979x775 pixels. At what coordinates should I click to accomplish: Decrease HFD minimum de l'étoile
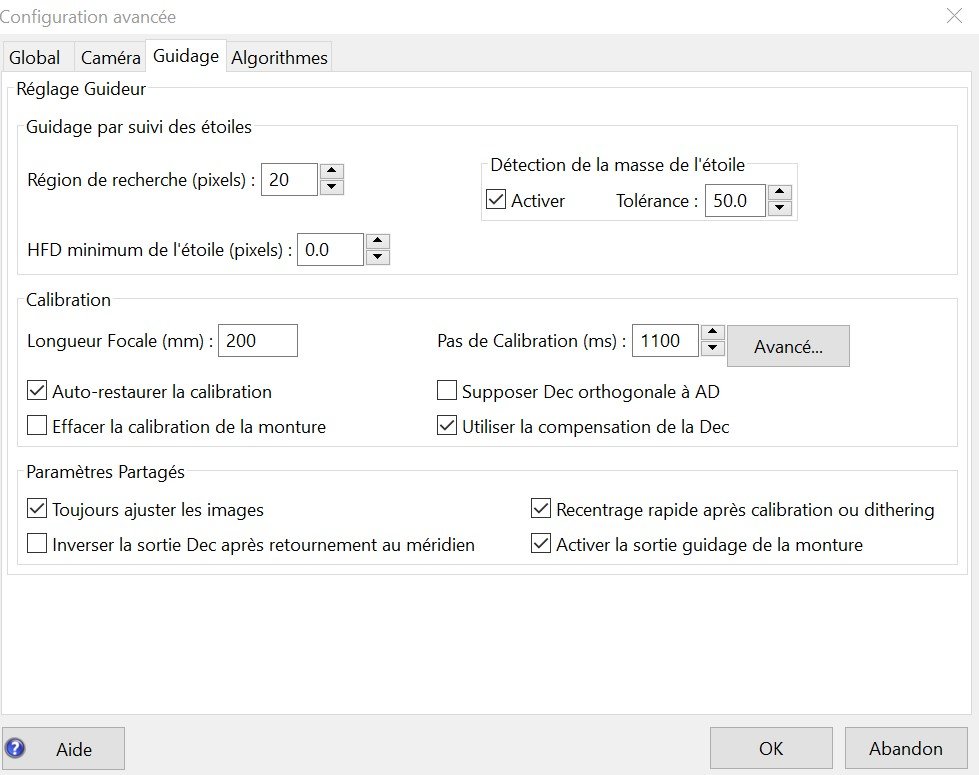point(377,257)
